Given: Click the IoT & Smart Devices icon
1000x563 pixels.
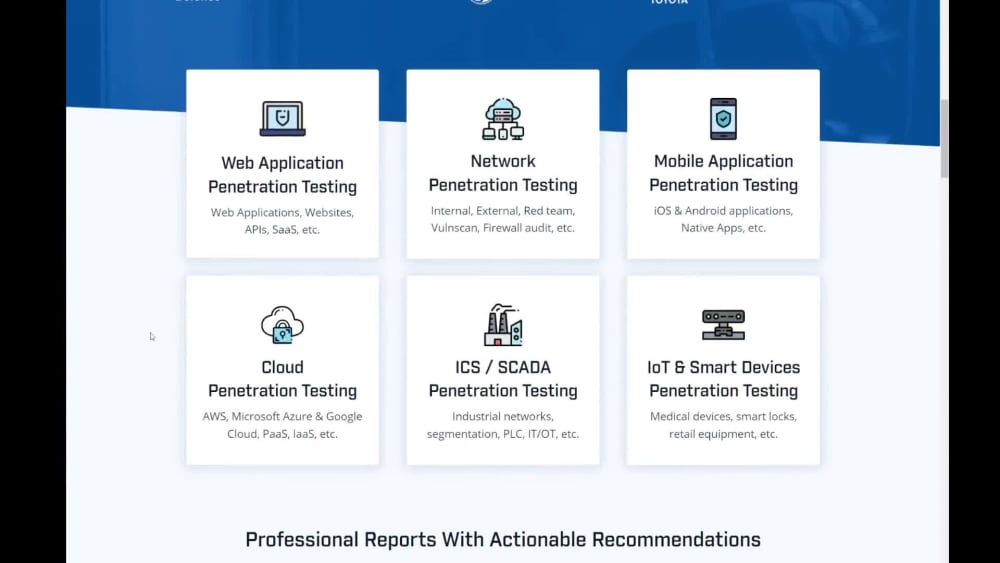Looking at the screenshot, I should pyautogui.click(x=723, y=325).
